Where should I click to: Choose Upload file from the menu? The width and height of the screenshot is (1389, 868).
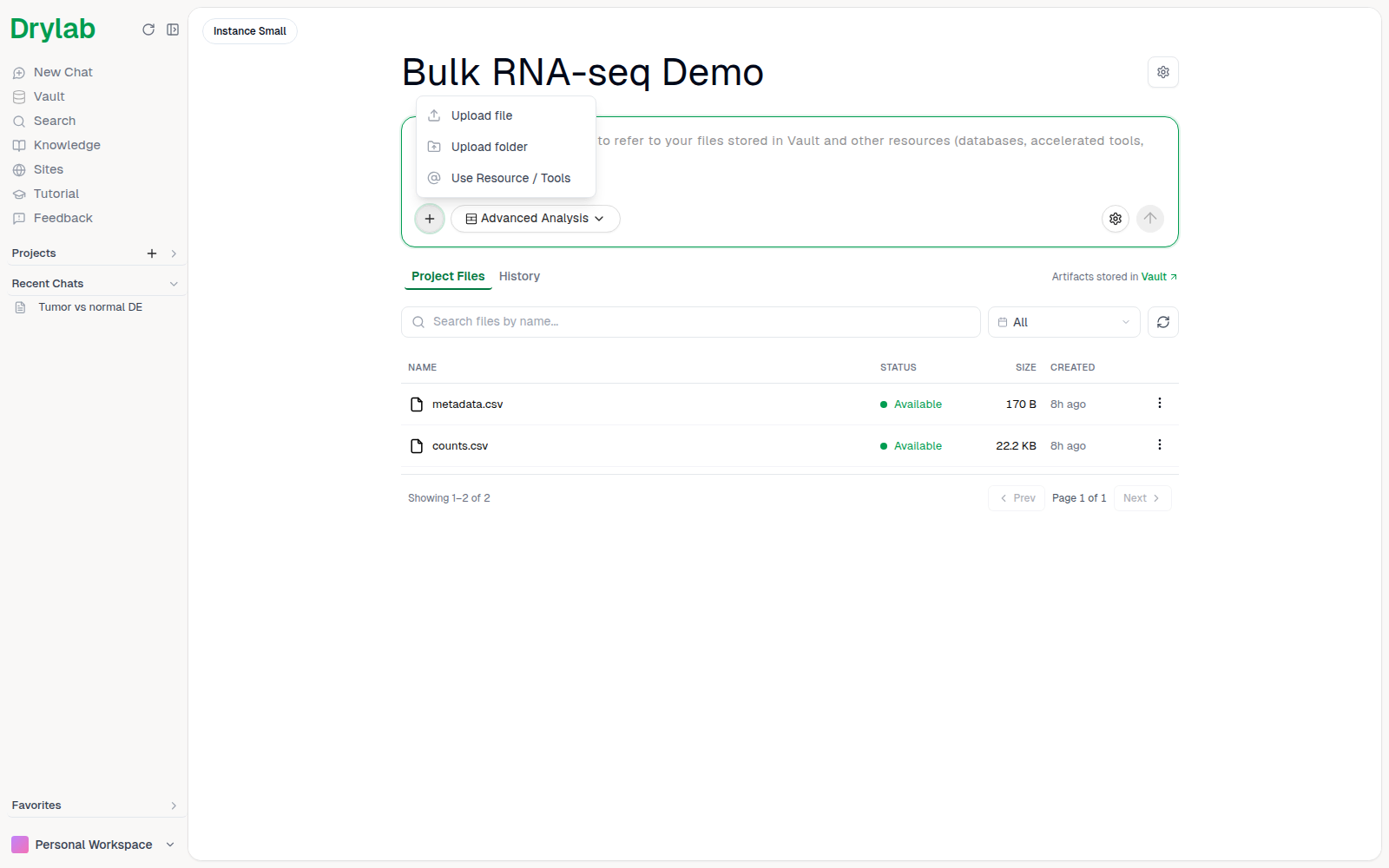coord(506,115)
